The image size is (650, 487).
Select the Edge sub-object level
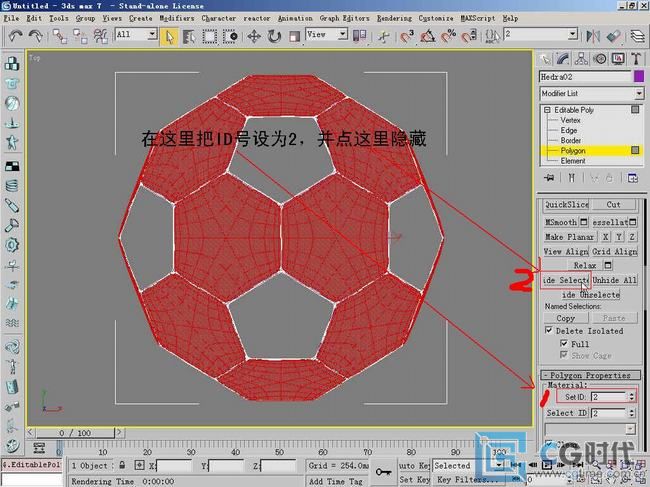coord(569,130)
